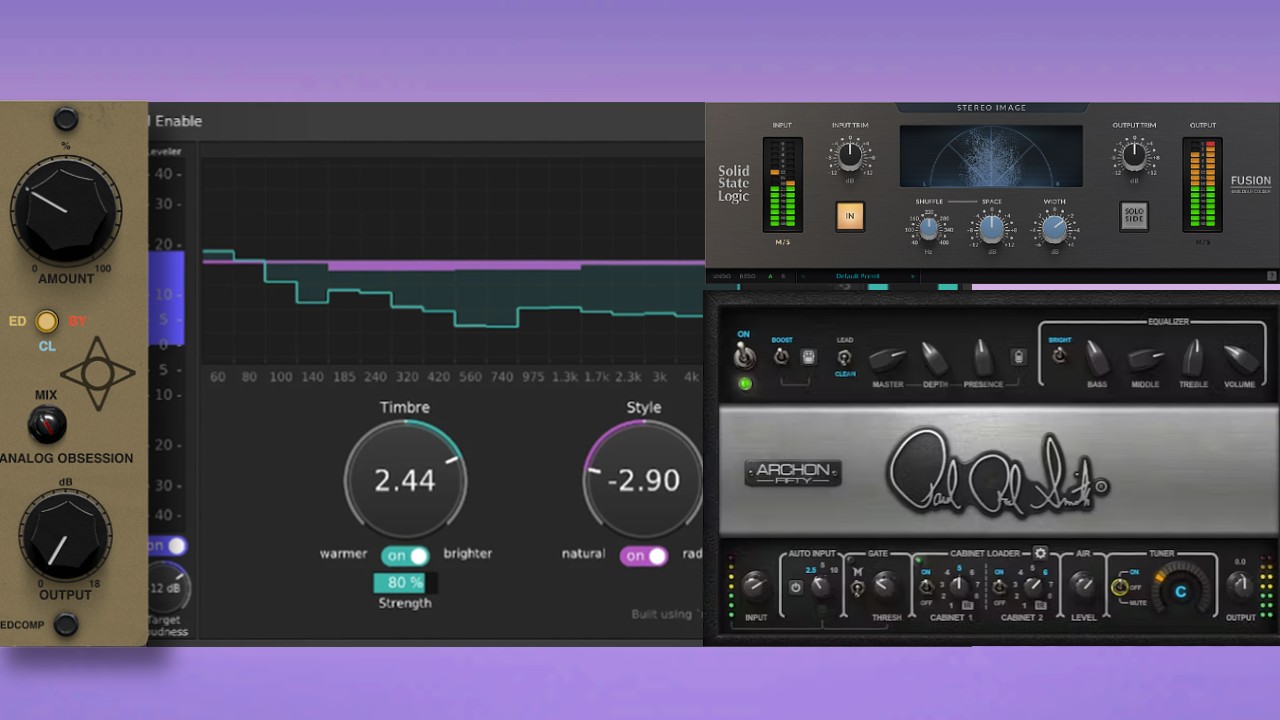Adjust the BASS equalizer knob
1280x720 pixels.
(x=1096, y=358)
